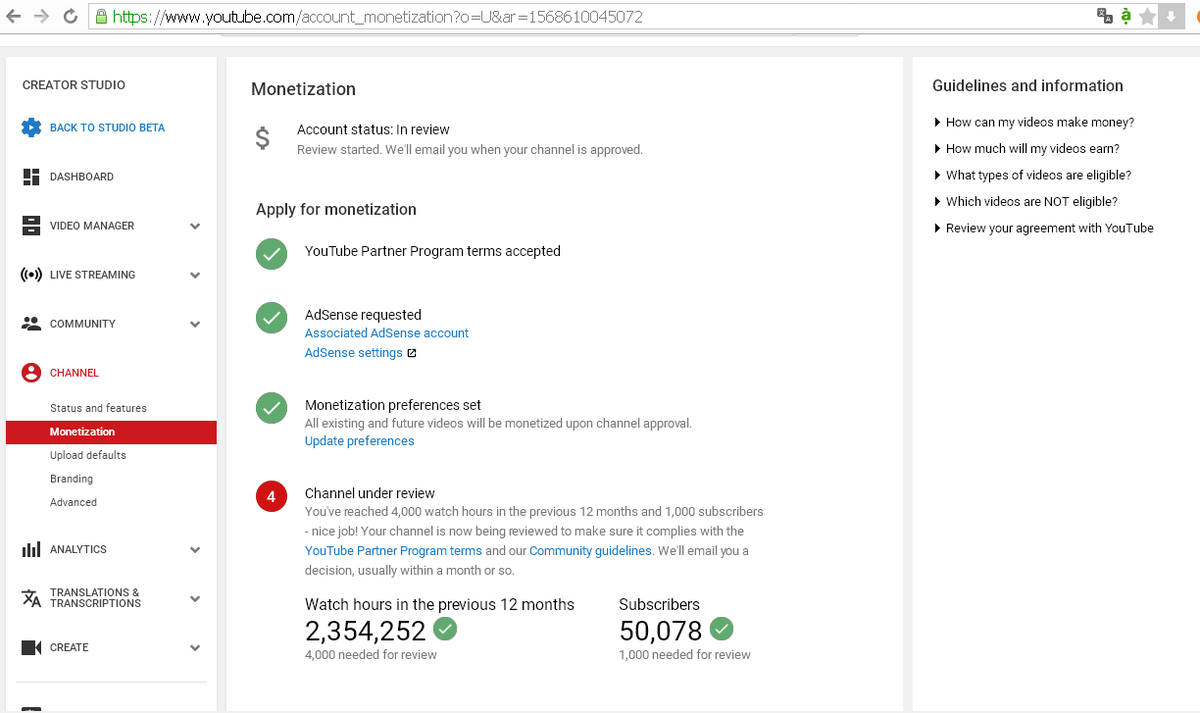This screenshot has height=713, width=1200.
Task: Expand 'How can my videos make money?'
Action: [1033, 122]
